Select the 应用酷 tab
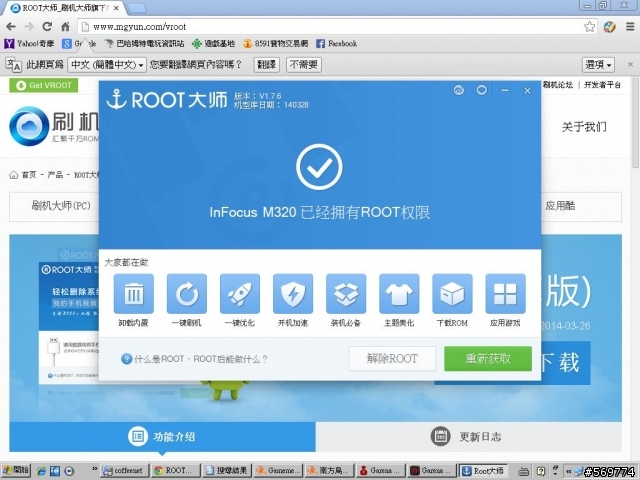The height and width of the screenshot is (480, 640). pyautogui.click(x=560, y=206)
